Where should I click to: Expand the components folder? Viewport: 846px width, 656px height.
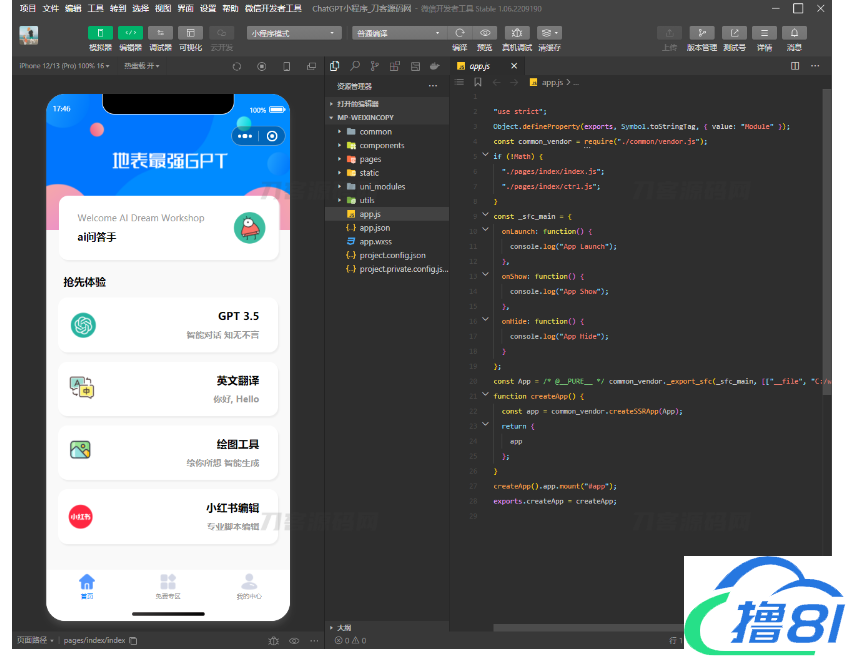tap(387, 146)
